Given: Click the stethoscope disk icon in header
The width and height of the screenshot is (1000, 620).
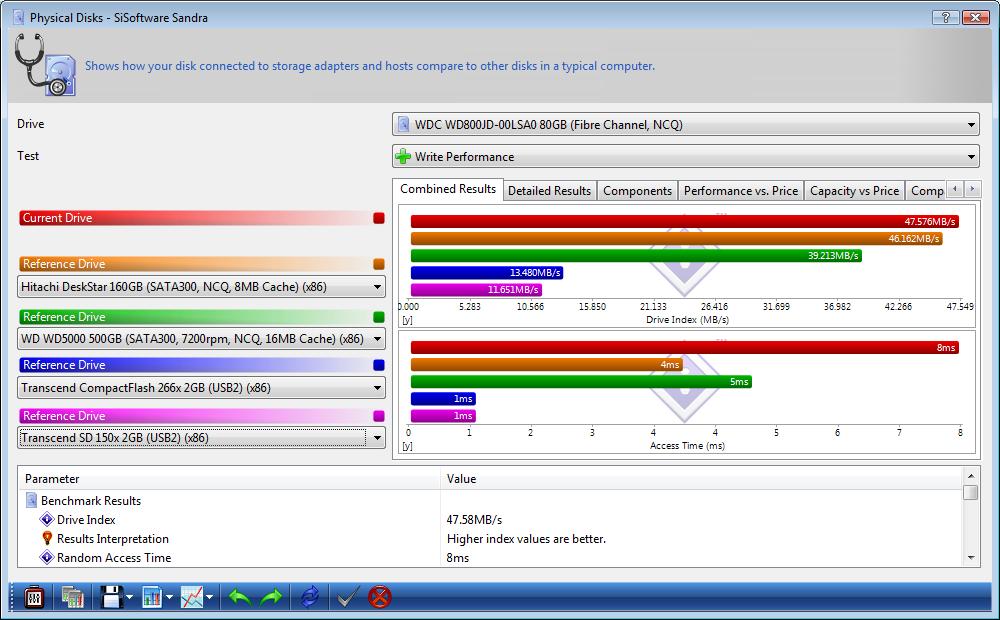Looking at the screenshot, I should click(x=45, y=64).
